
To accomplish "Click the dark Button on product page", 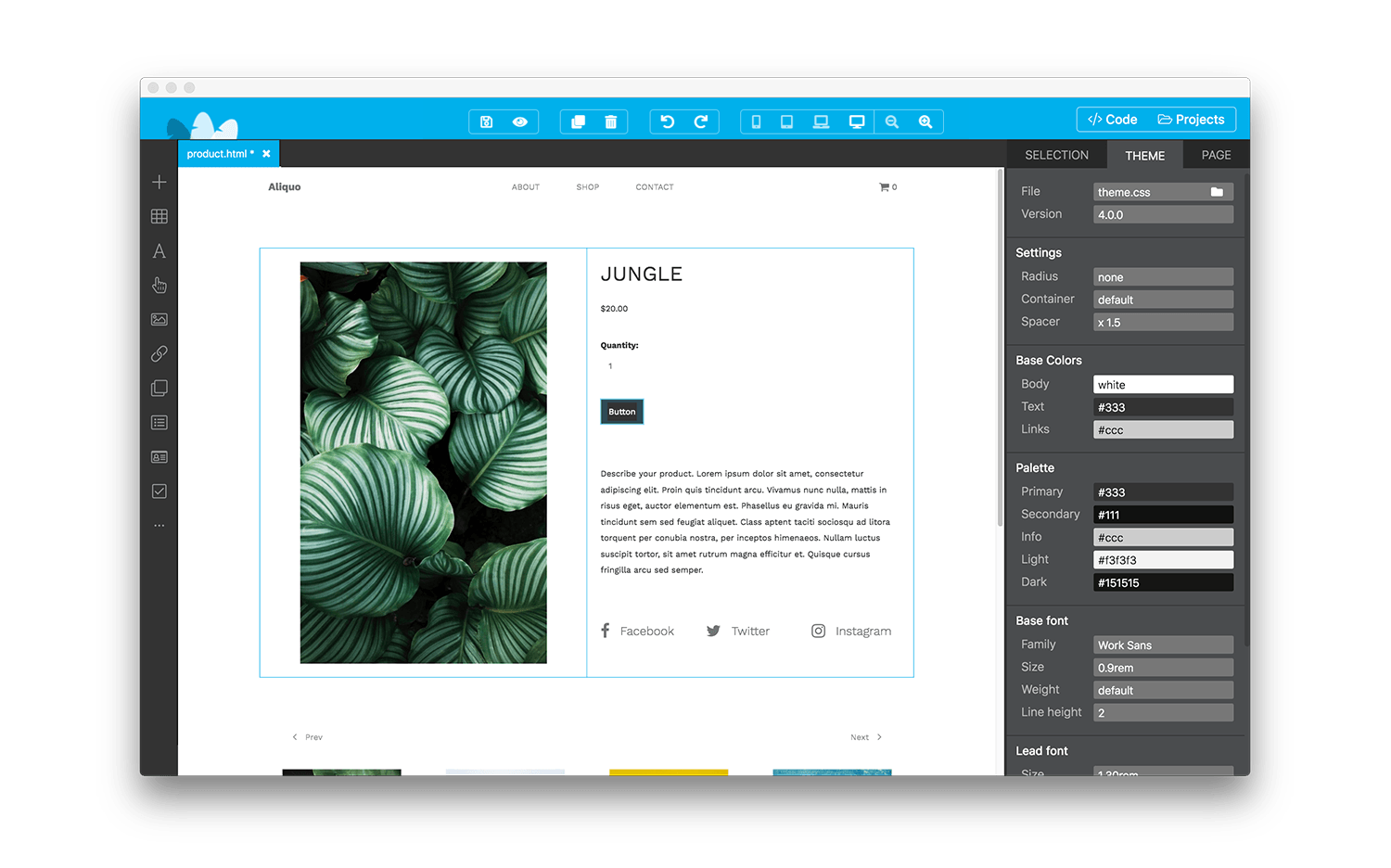I will [x=622, y=412].
